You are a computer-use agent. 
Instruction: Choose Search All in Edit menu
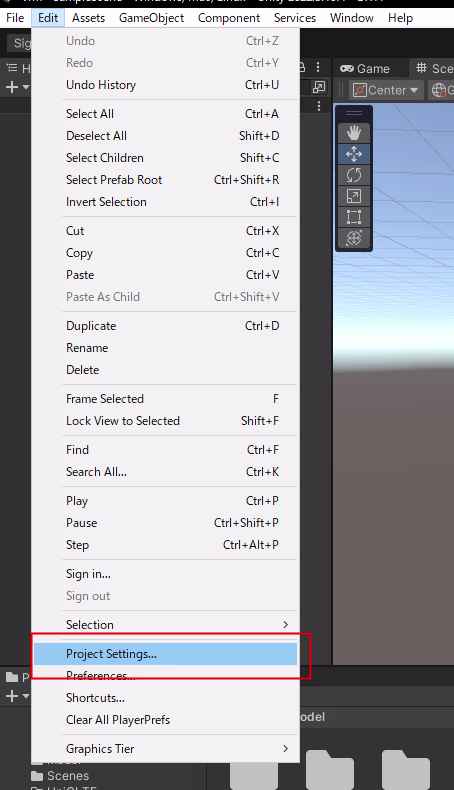click(165, 472)
